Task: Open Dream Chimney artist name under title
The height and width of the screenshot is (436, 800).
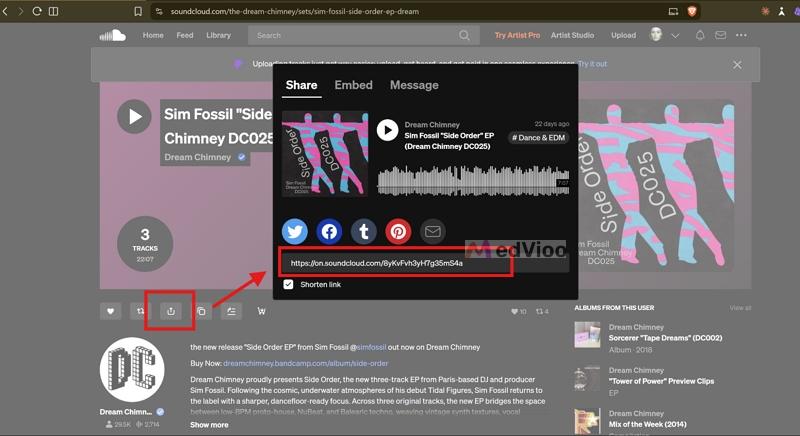Action: point(197,158)
